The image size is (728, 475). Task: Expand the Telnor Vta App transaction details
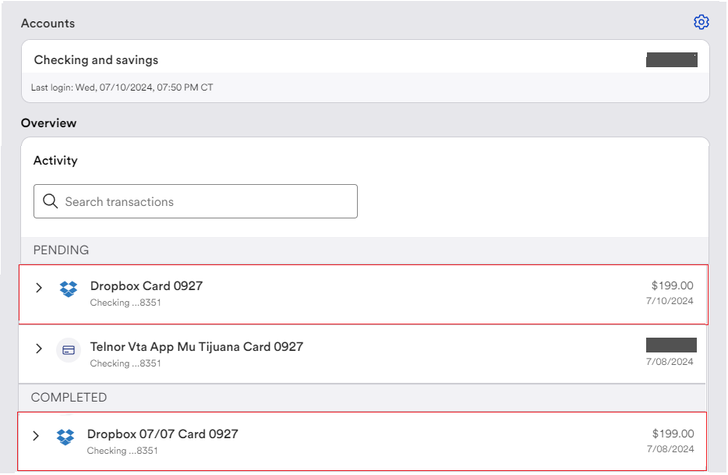pos(39,349)
